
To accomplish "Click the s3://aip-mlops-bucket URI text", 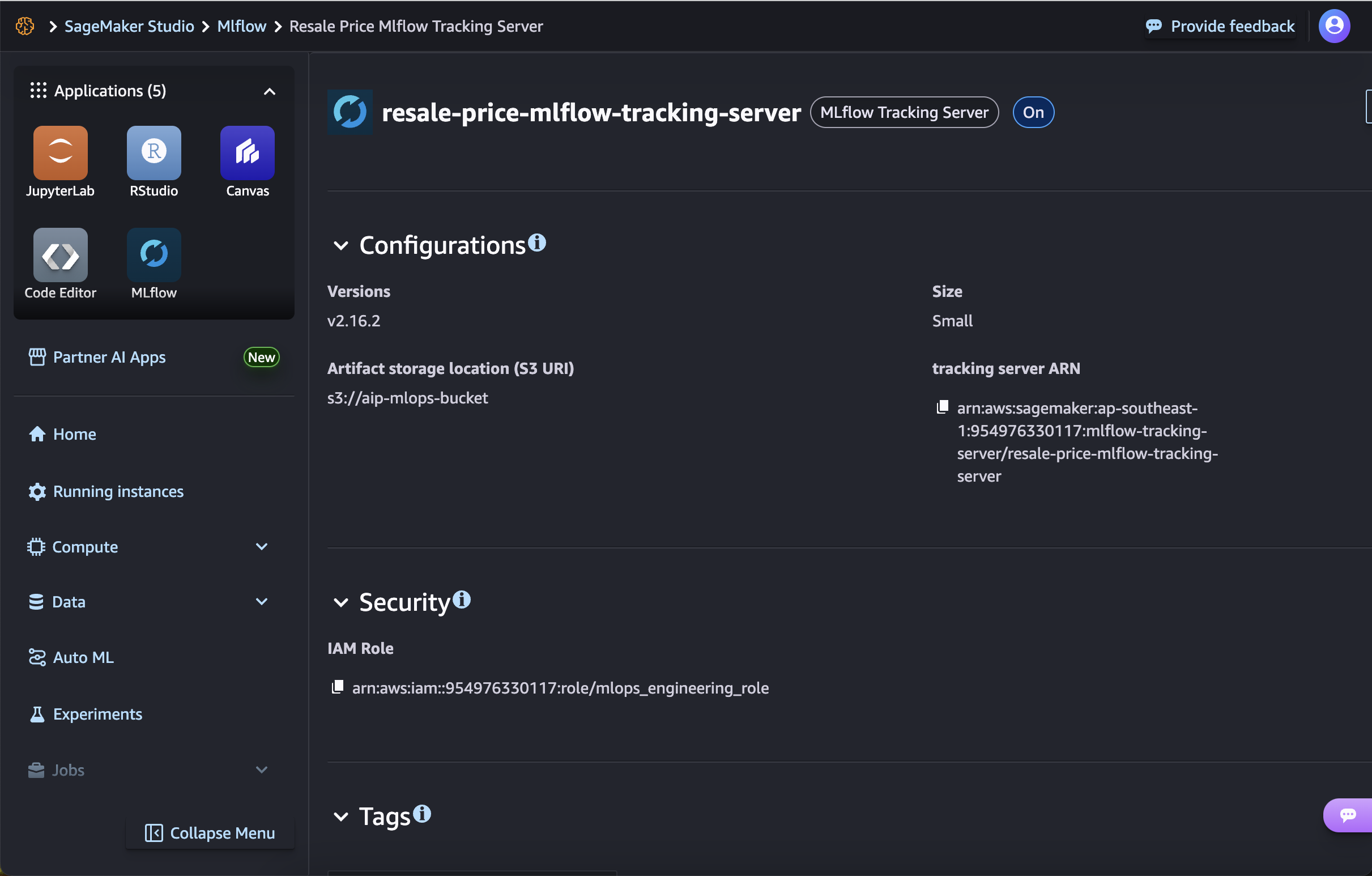I will (407, 398).
